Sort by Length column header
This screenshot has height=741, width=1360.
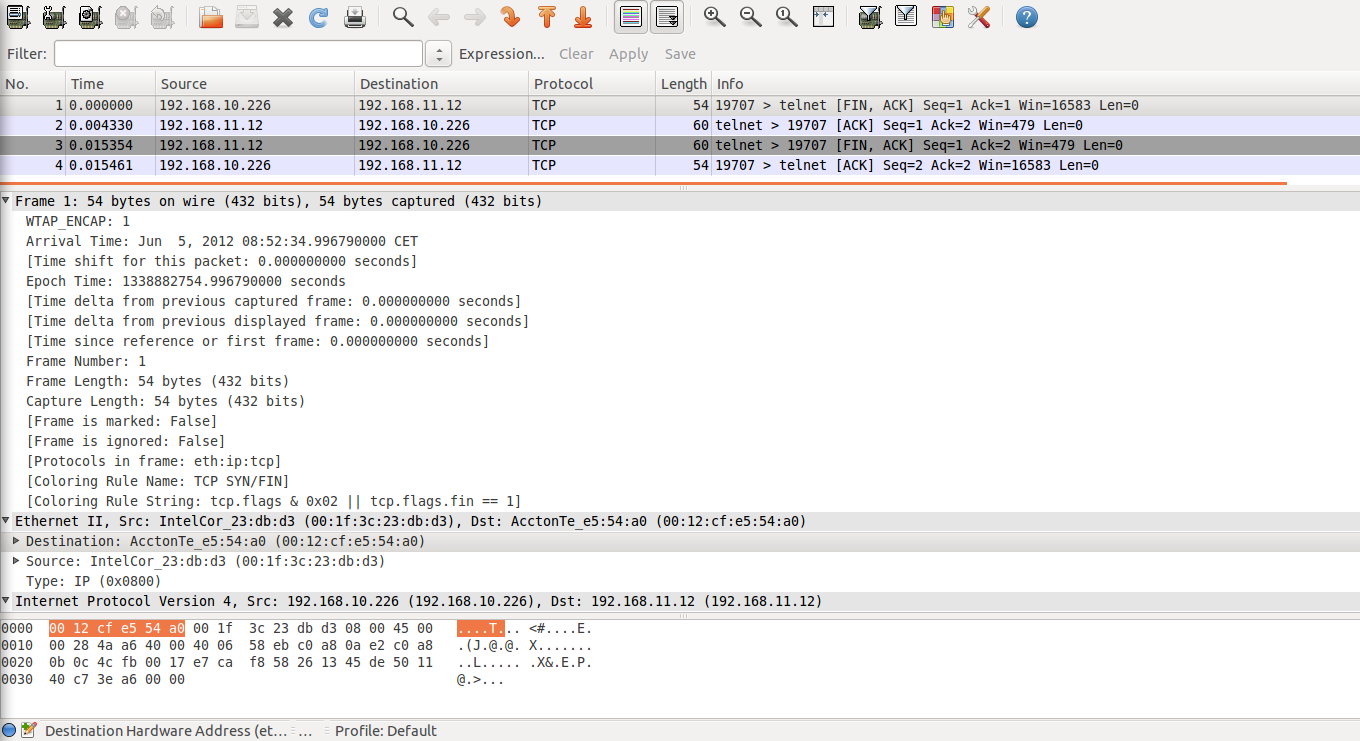[x=683, y=84]
